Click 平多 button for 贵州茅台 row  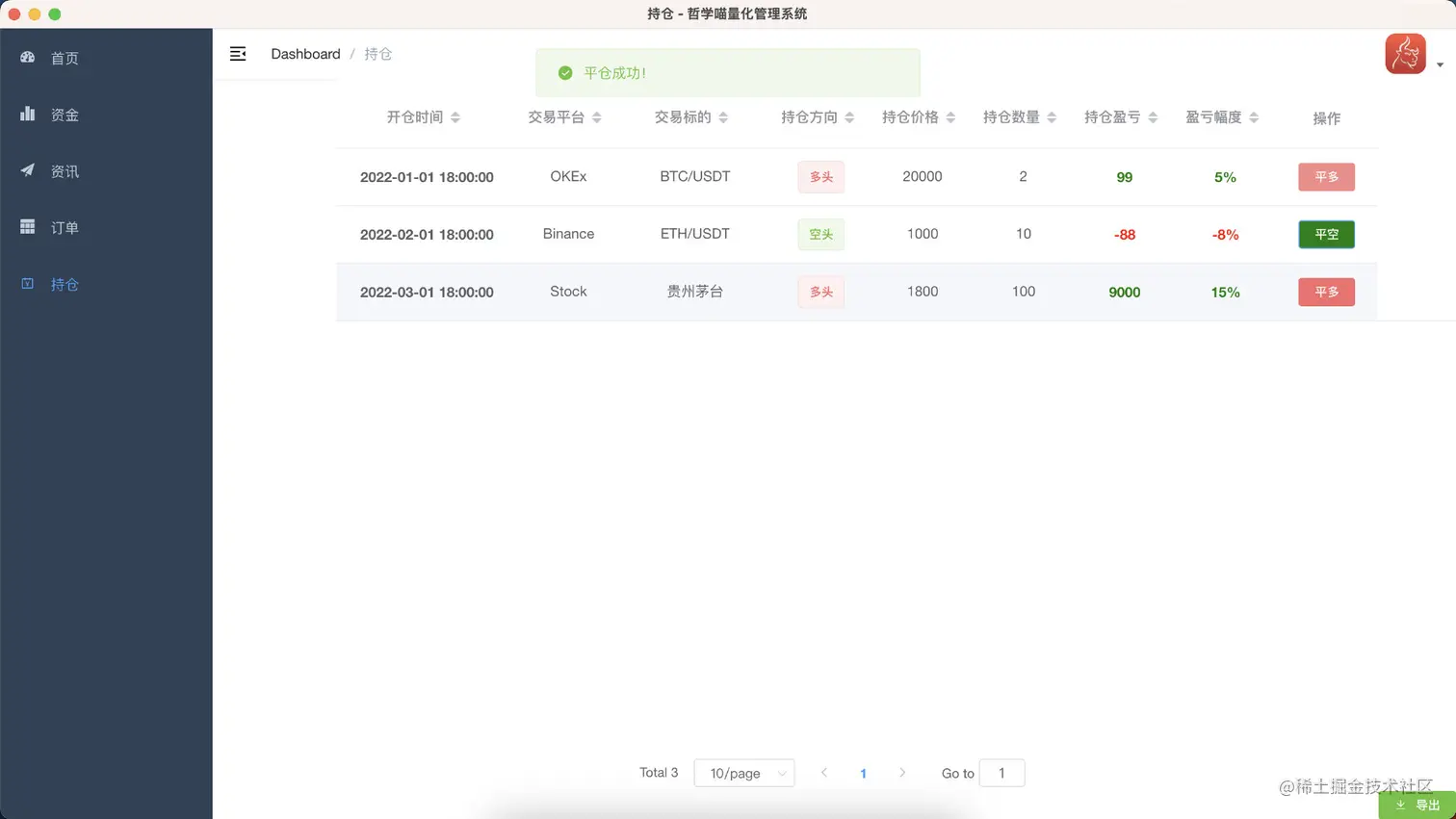point(1326,293)
